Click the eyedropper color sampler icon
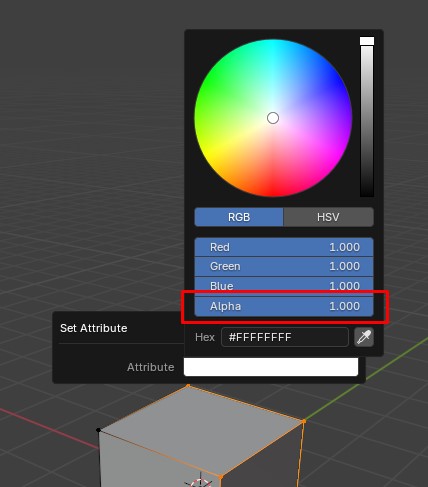428x487 pixels. pos(364,337)
